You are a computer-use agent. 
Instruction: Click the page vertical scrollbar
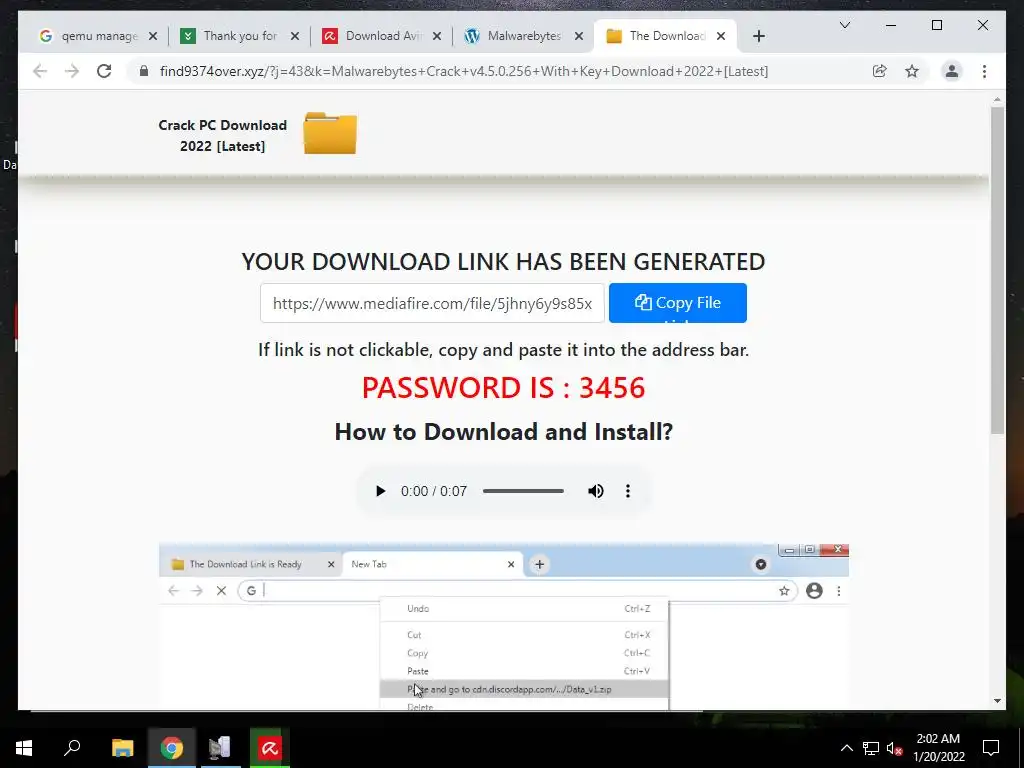pos(997,270)
